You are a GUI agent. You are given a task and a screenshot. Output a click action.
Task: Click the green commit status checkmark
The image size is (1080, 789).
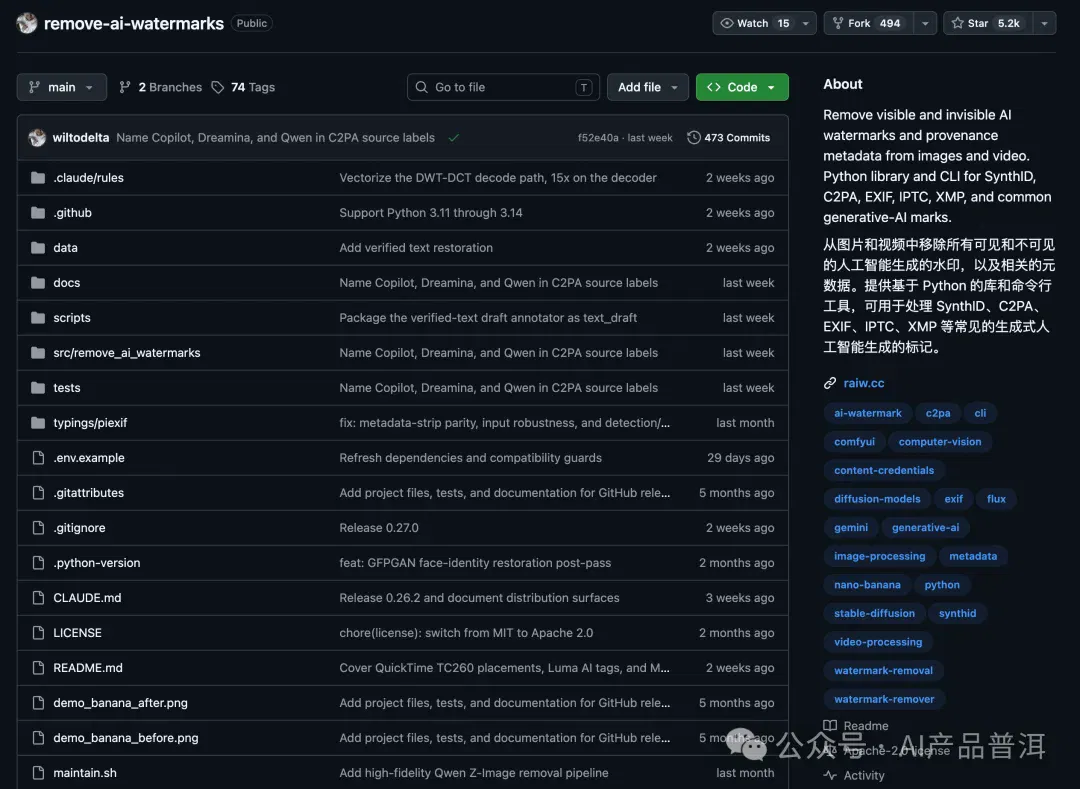(x=453, y=138)
